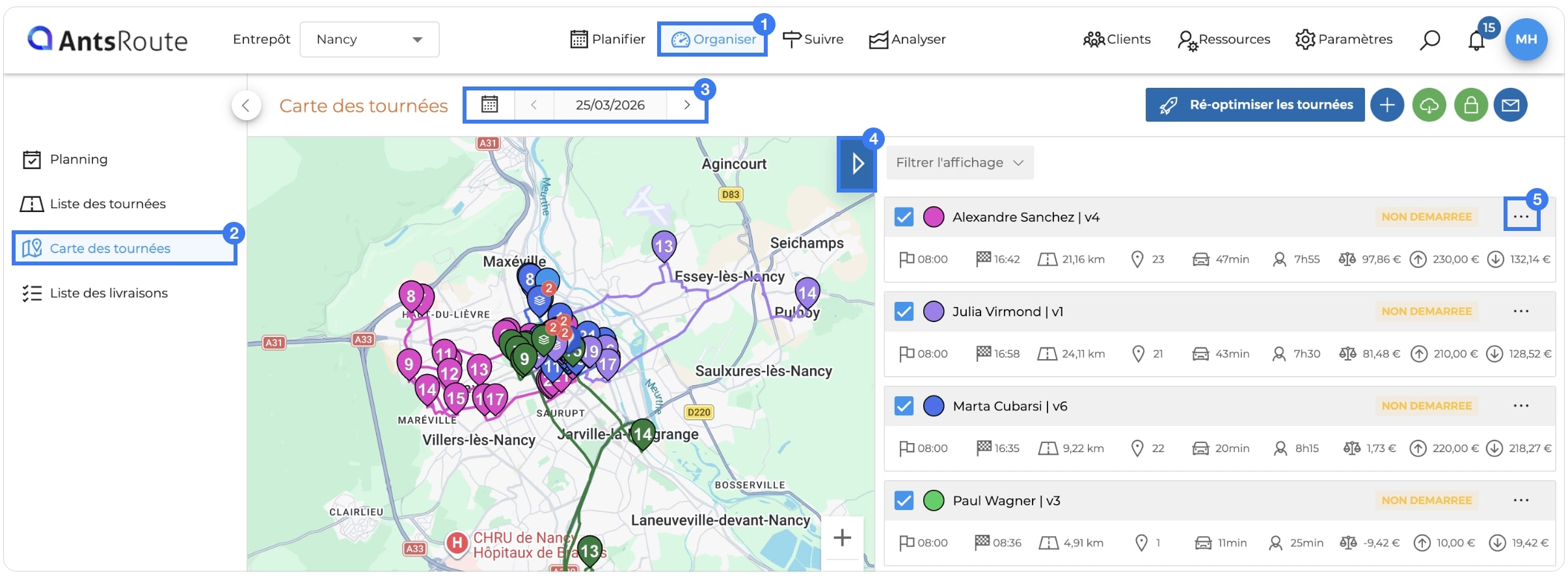Collapse the left sidebar chevron
Screen dimensions: 1568x579
tap(246, 105)
